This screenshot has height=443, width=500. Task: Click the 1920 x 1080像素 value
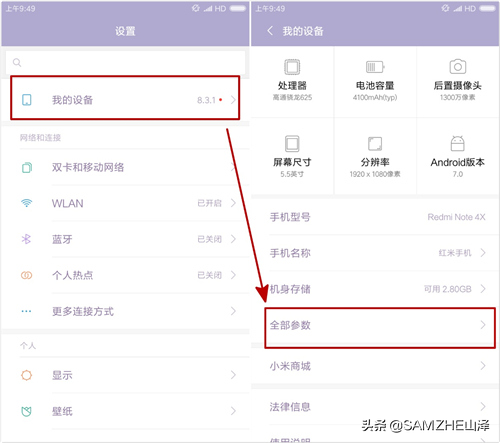pos(375,174)
